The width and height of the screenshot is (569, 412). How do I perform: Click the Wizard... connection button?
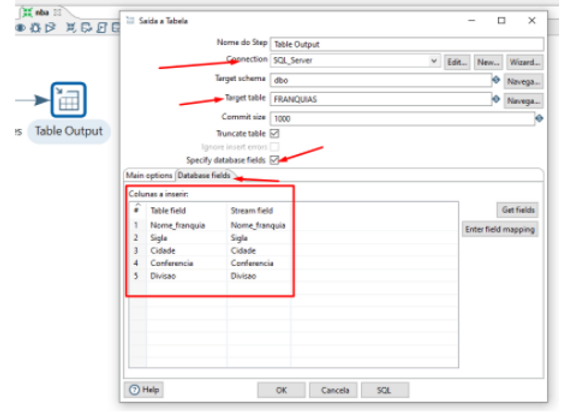click(x=525, y=62)
